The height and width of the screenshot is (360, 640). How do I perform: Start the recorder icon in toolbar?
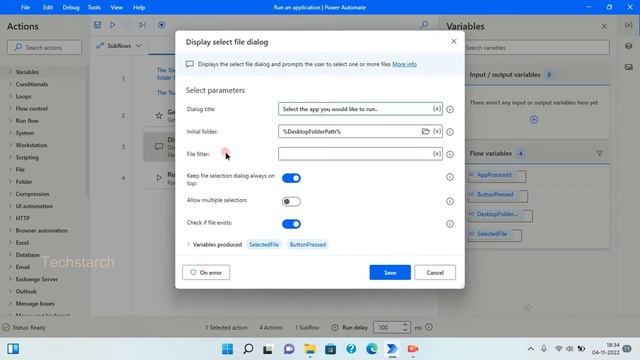coord(162,25)
